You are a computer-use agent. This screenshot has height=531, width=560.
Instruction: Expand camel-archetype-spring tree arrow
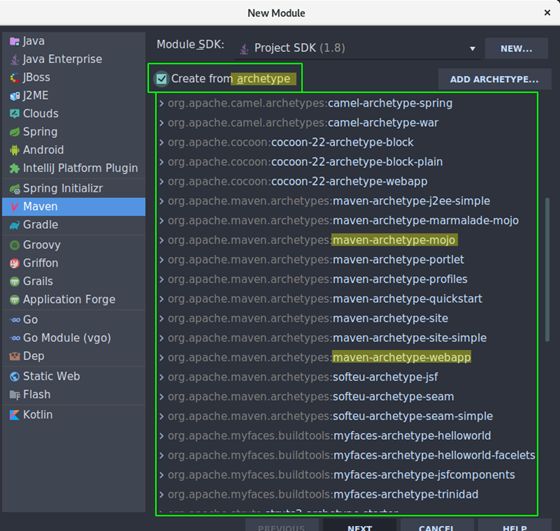162,104
